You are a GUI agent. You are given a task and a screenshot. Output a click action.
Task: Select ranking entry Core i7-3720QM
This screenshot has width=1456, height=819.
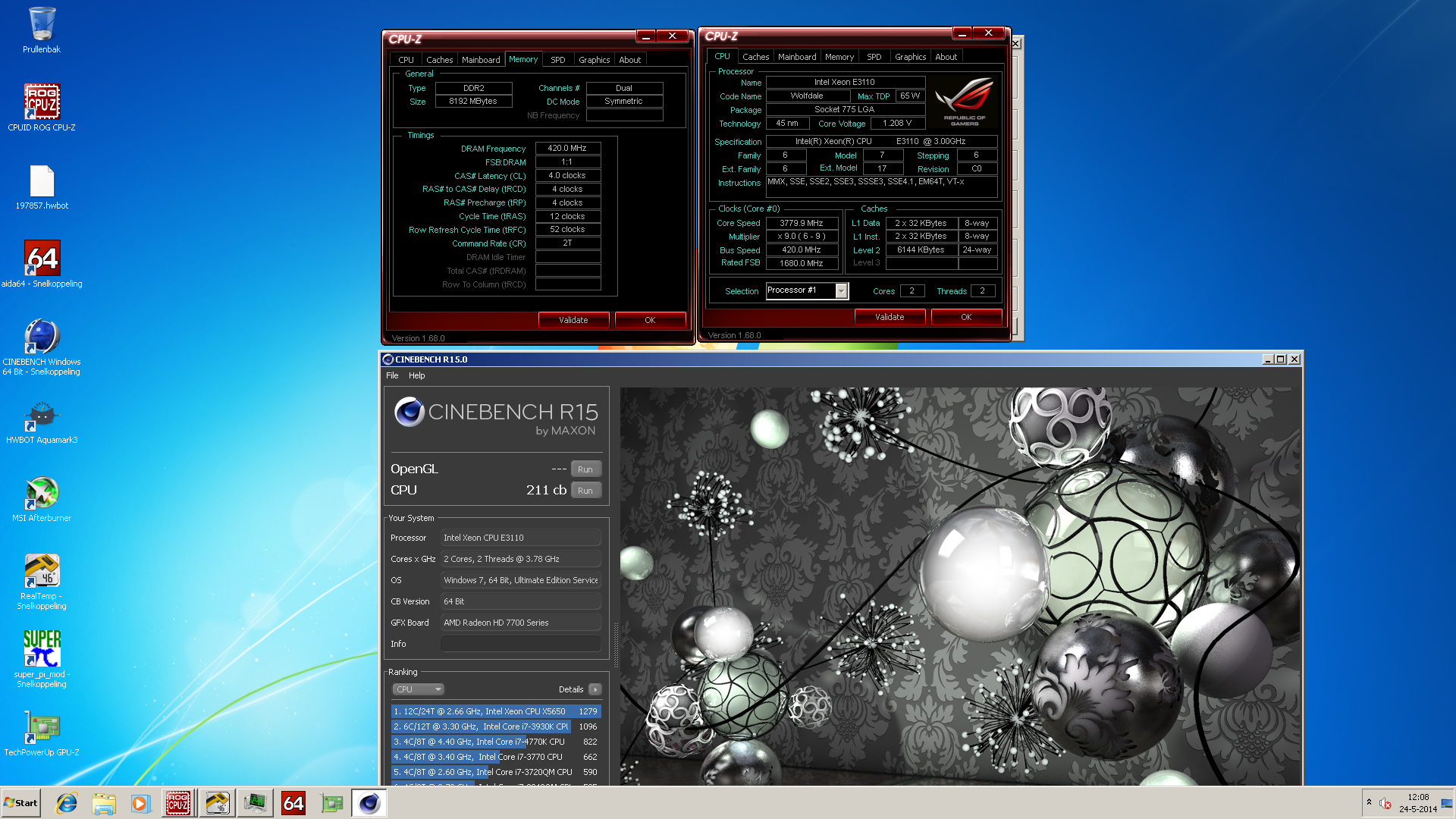[x=496, y=772]
